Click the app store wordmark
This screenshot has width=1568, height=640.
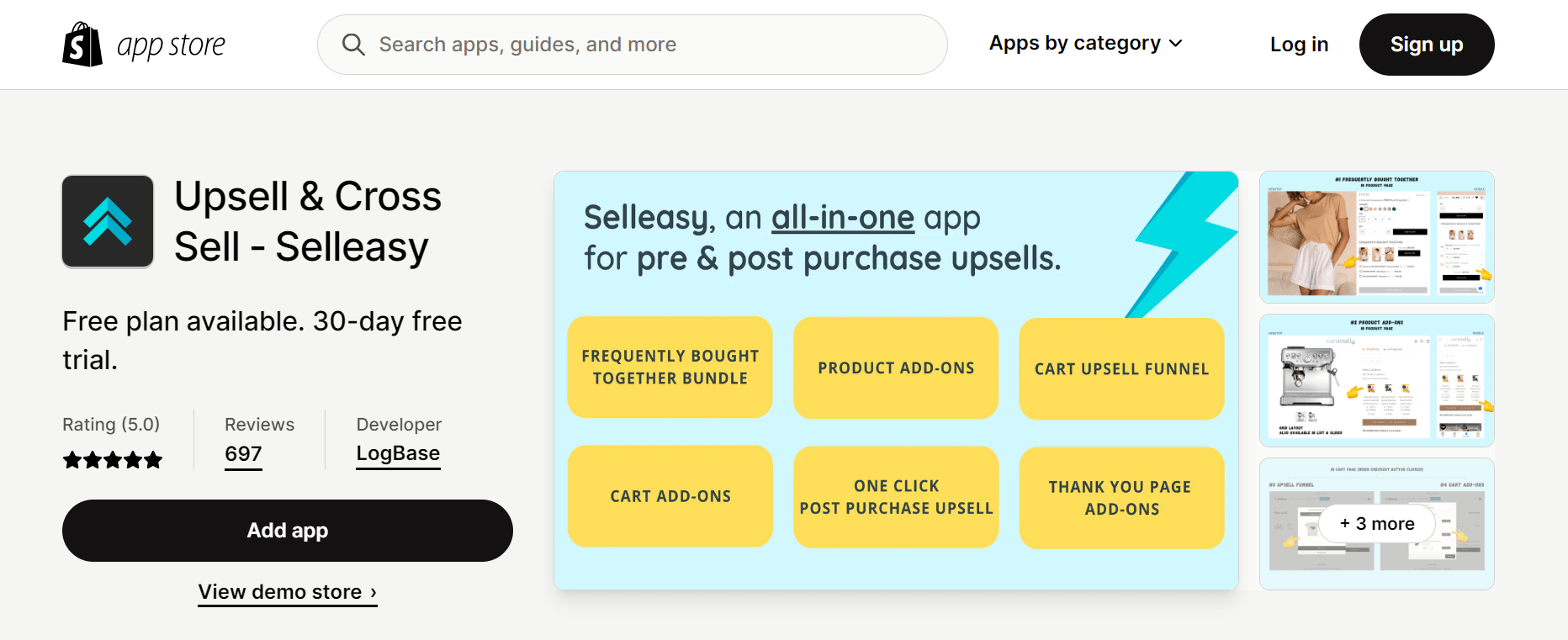172,45
